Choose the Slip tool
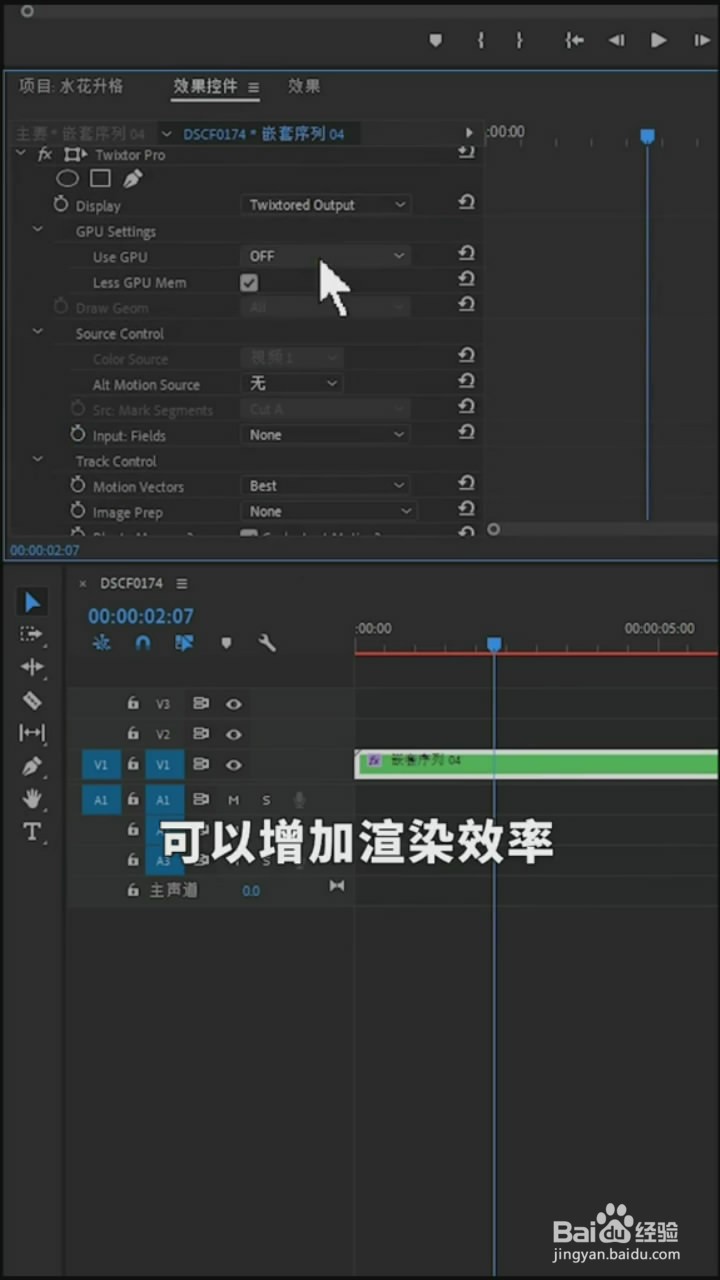 (32, 733)
